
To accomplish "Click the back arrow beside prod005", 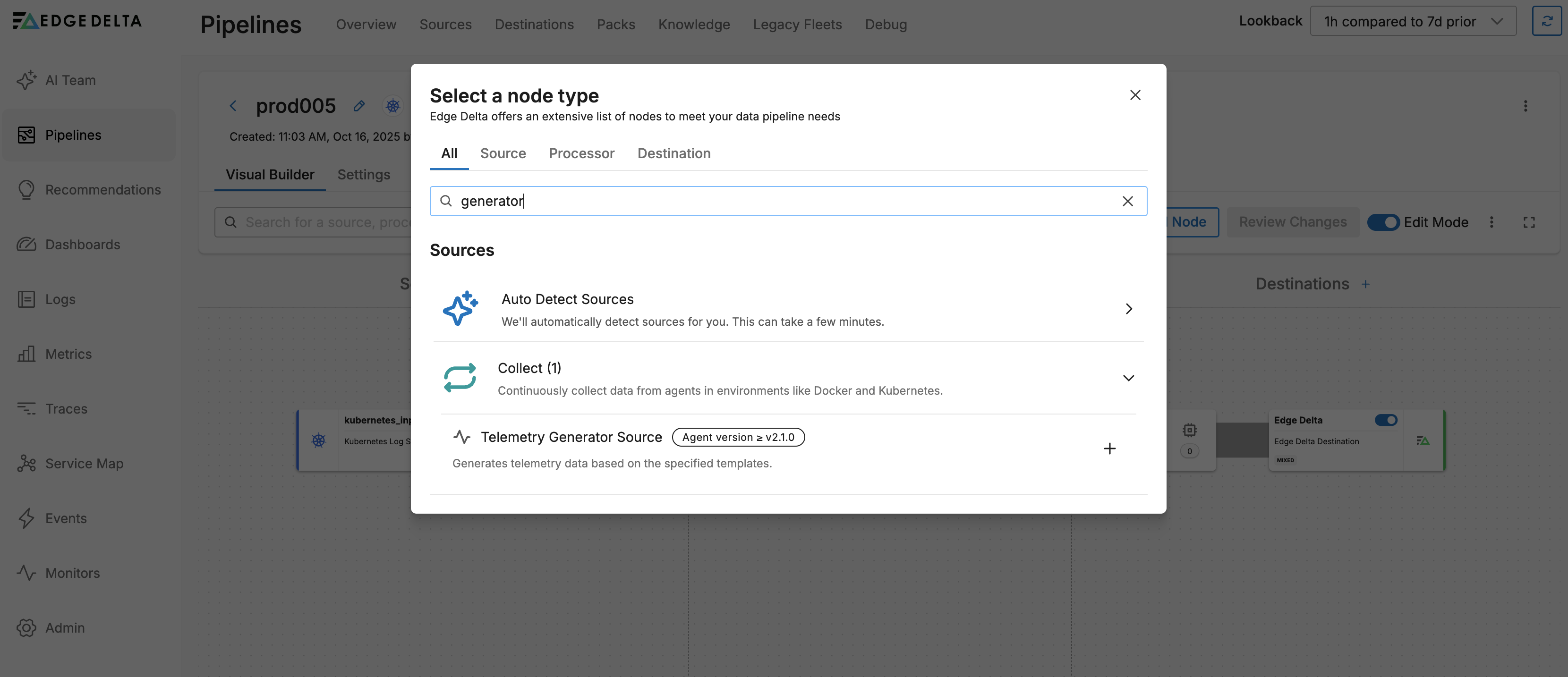I will [233, 106].
